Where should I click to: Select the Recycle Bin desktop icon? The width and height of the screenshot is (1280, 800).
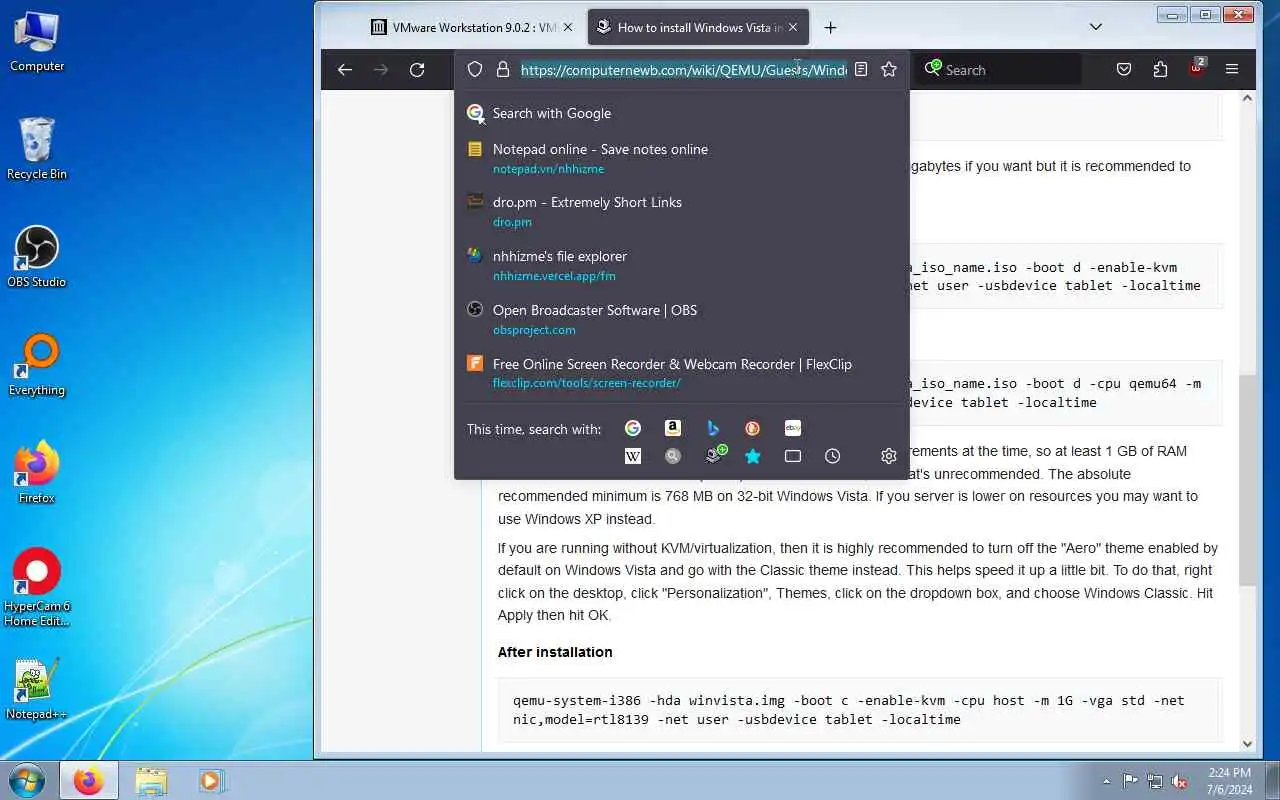37,150
